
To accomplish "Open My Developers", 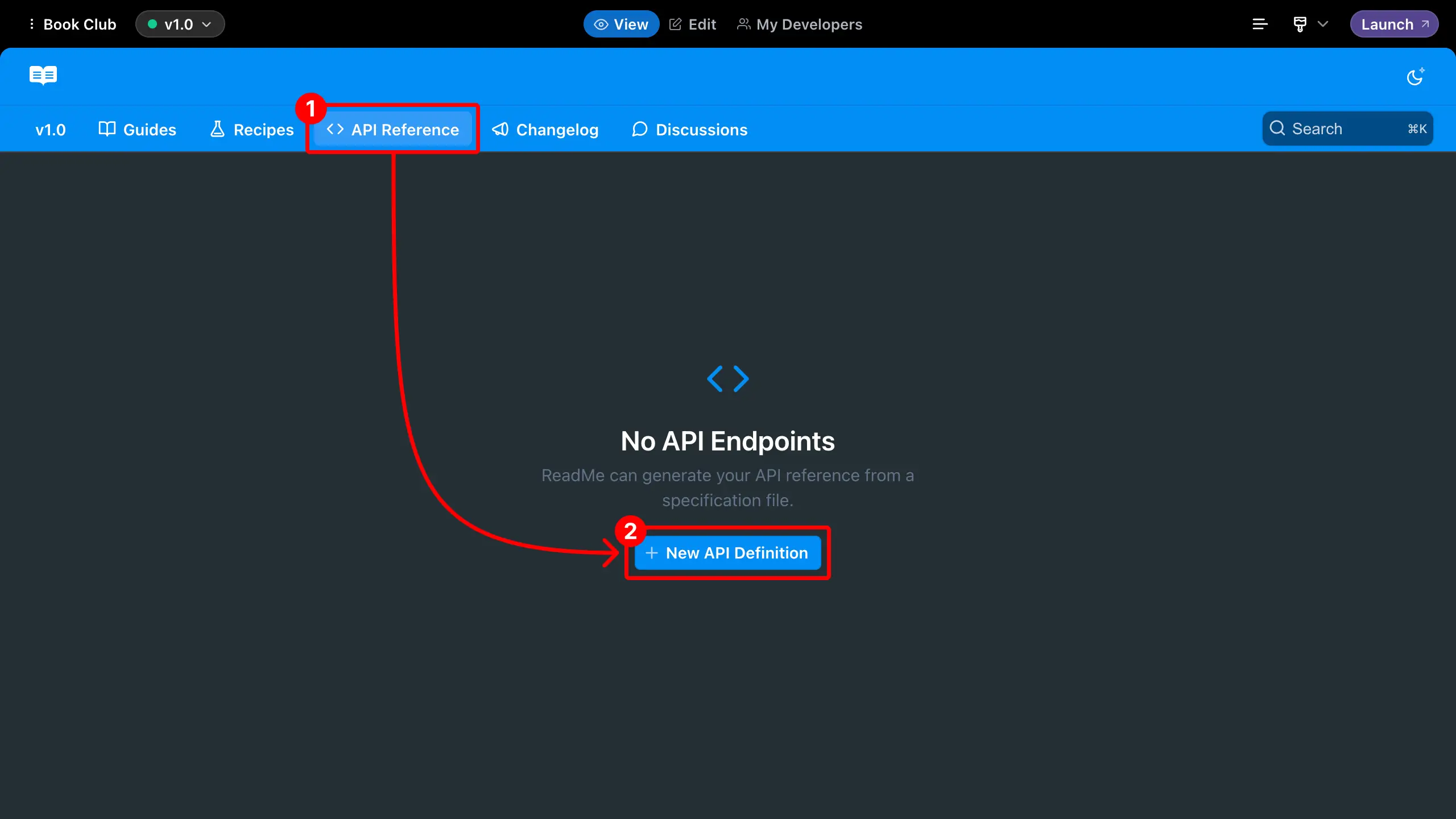I will coord(799,24).
